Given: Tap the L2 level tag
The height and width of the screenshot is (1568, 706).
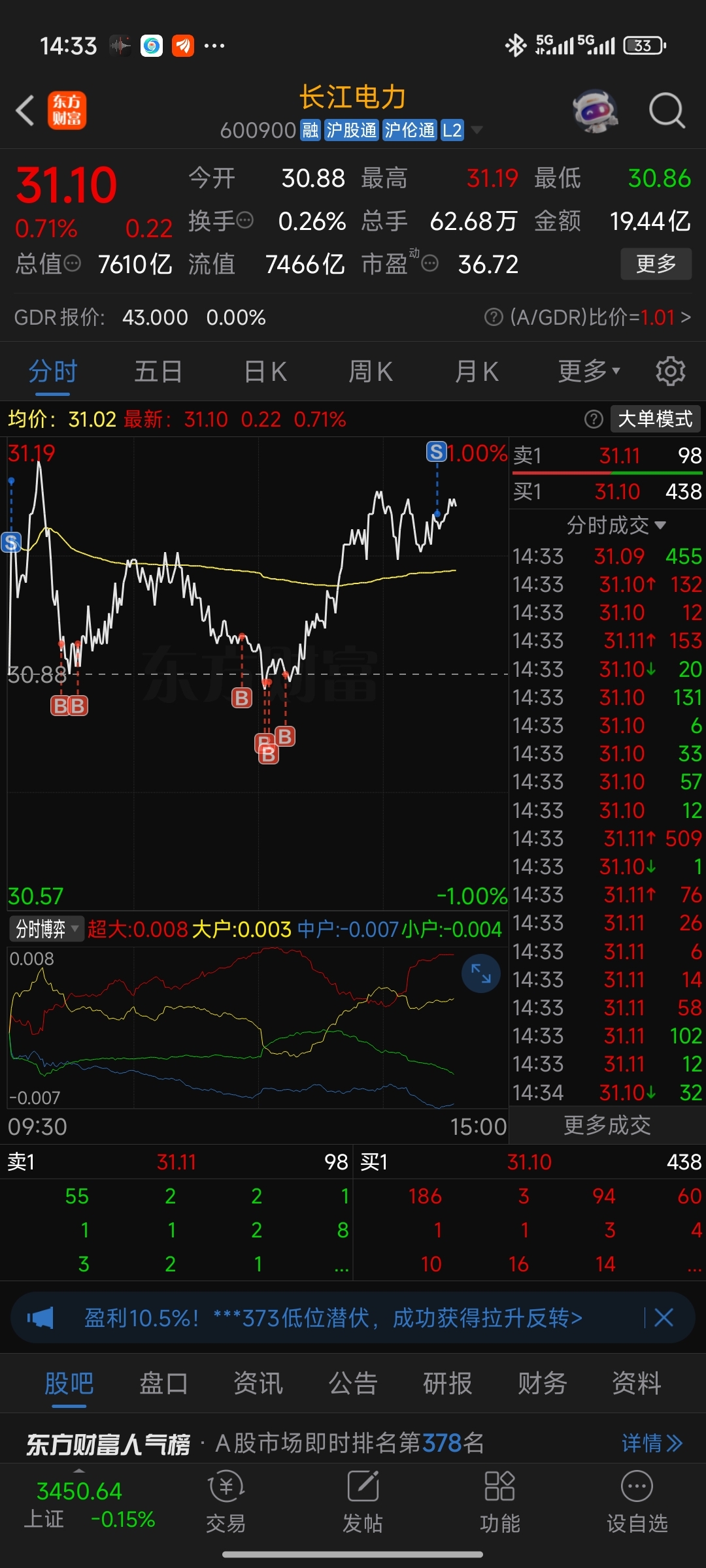Looking at the screenshot, I should pyautogui.click(x=452, y=130).
